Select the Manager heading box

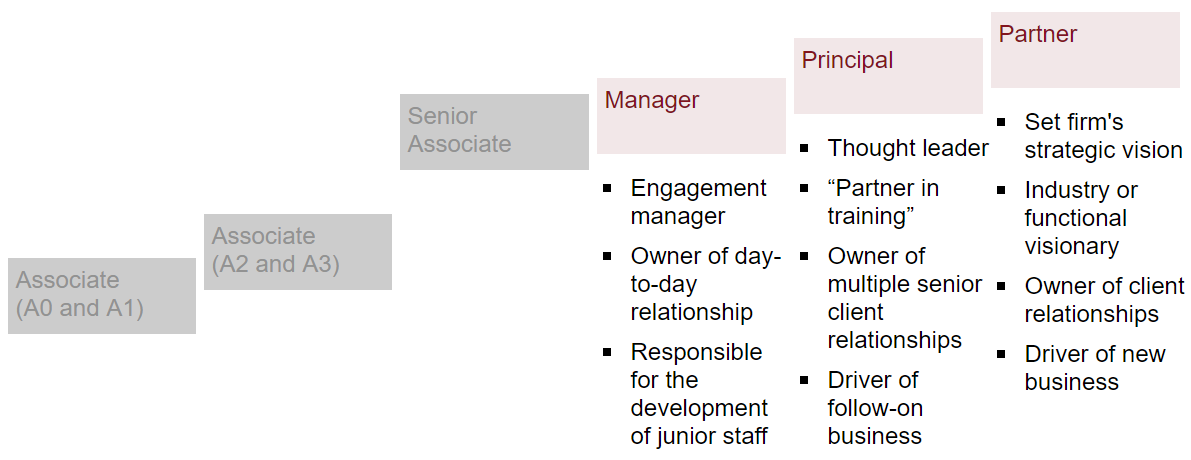point(691,115)
